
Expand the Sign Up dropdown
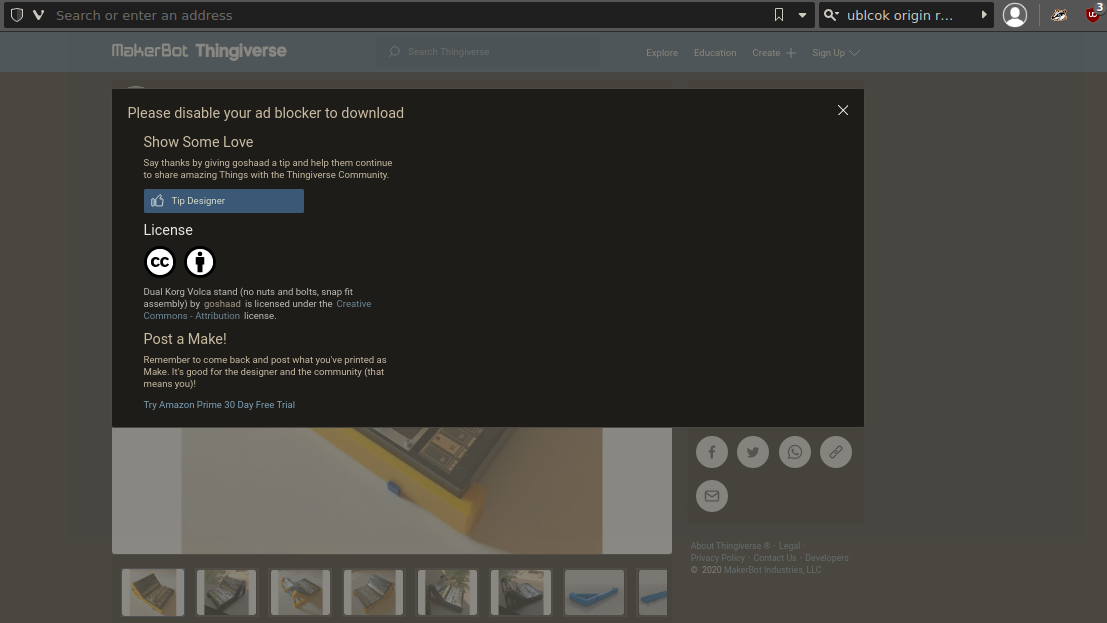coord(836,52)
